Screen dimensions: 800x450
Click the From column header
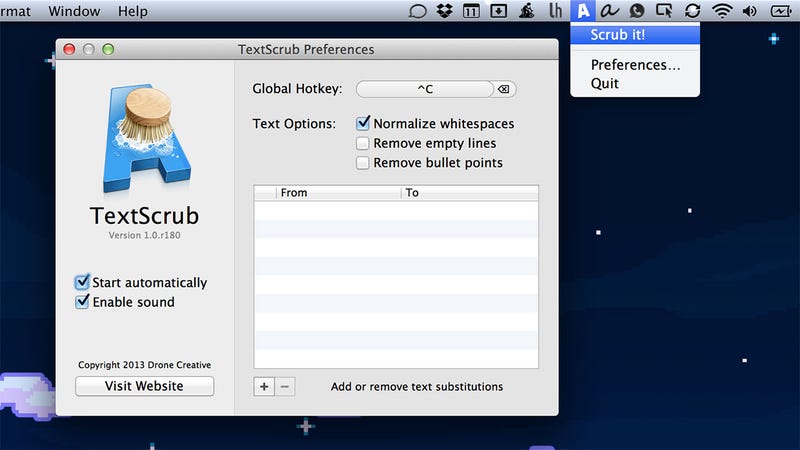(x=338, y=193)
